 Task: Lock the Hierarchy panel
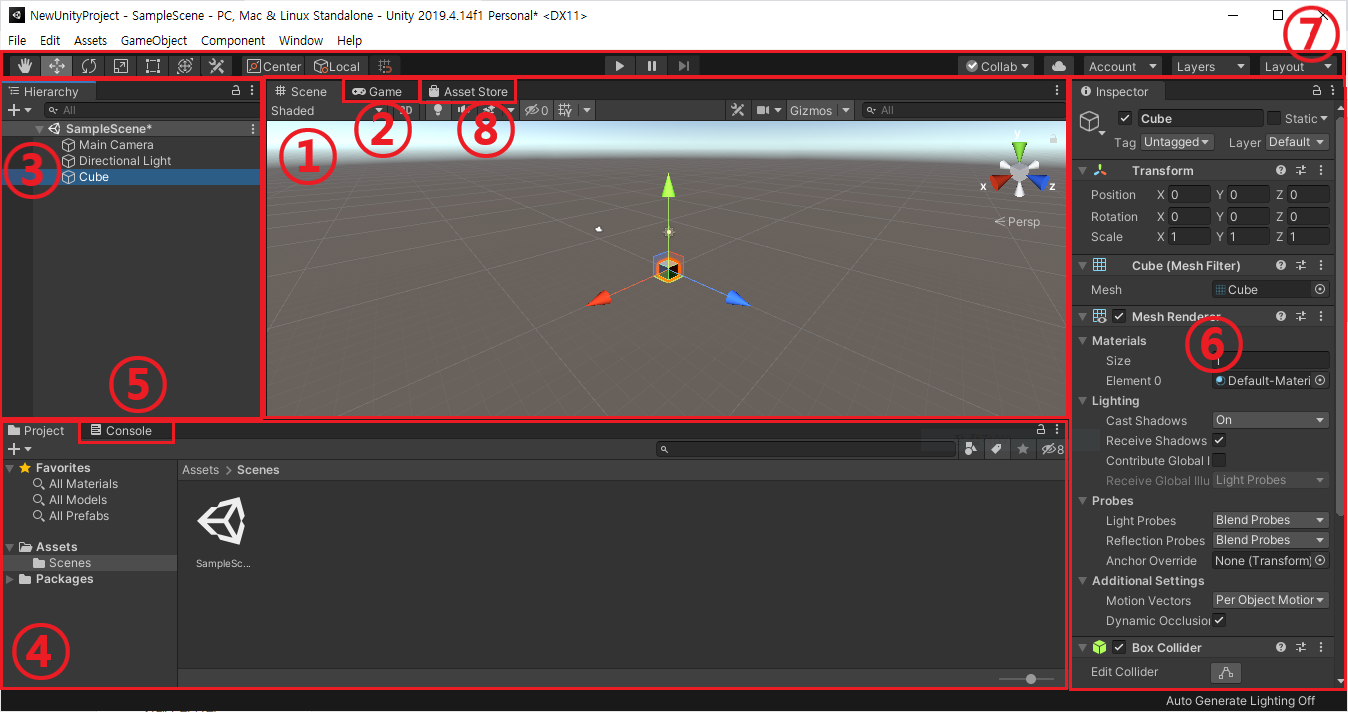click(237, 90)
